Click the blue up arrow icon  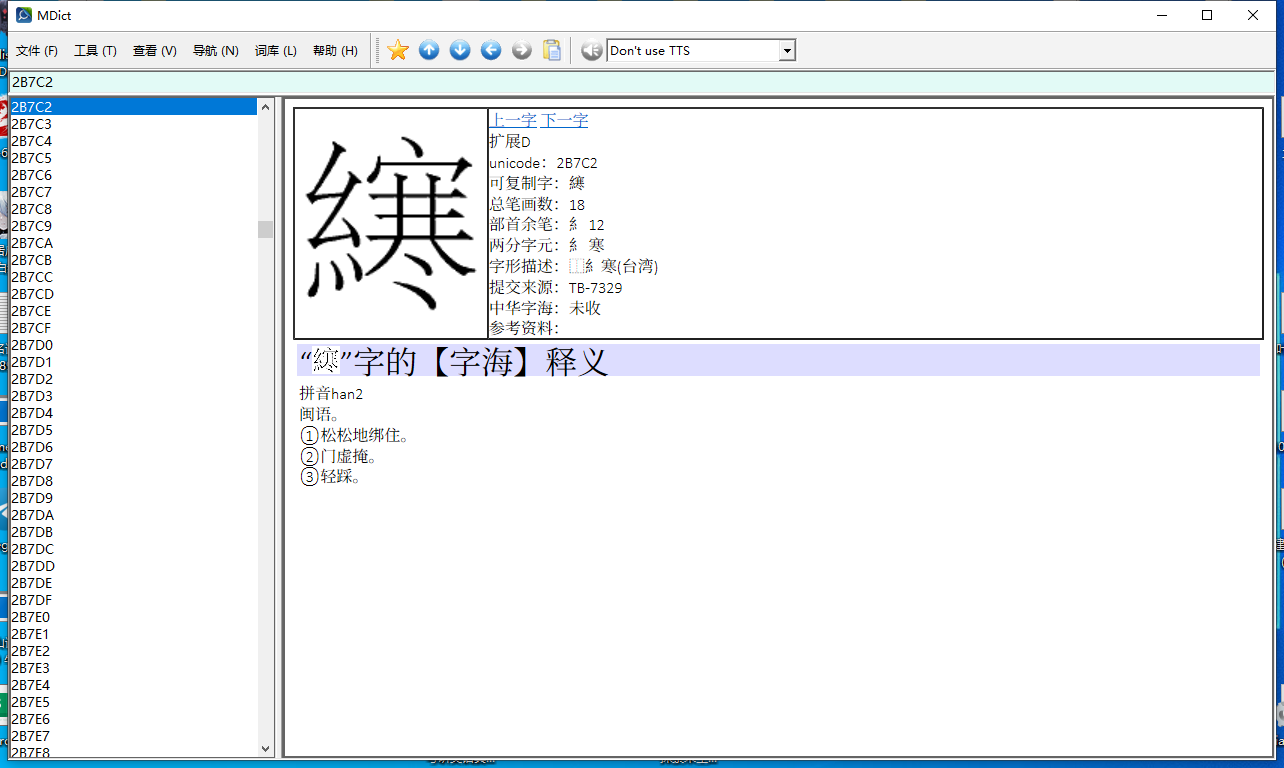click(429, 50)
